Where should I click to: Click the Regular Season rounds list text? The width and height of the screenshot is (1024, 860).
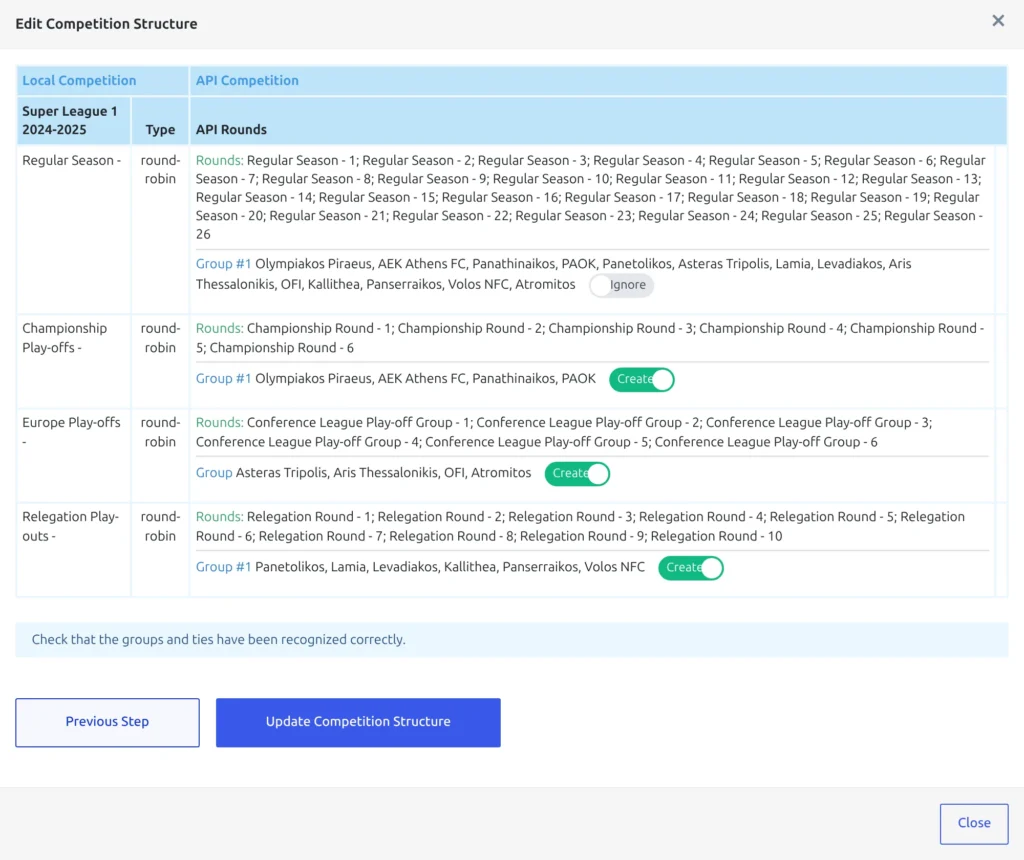(x=590, y=197)
